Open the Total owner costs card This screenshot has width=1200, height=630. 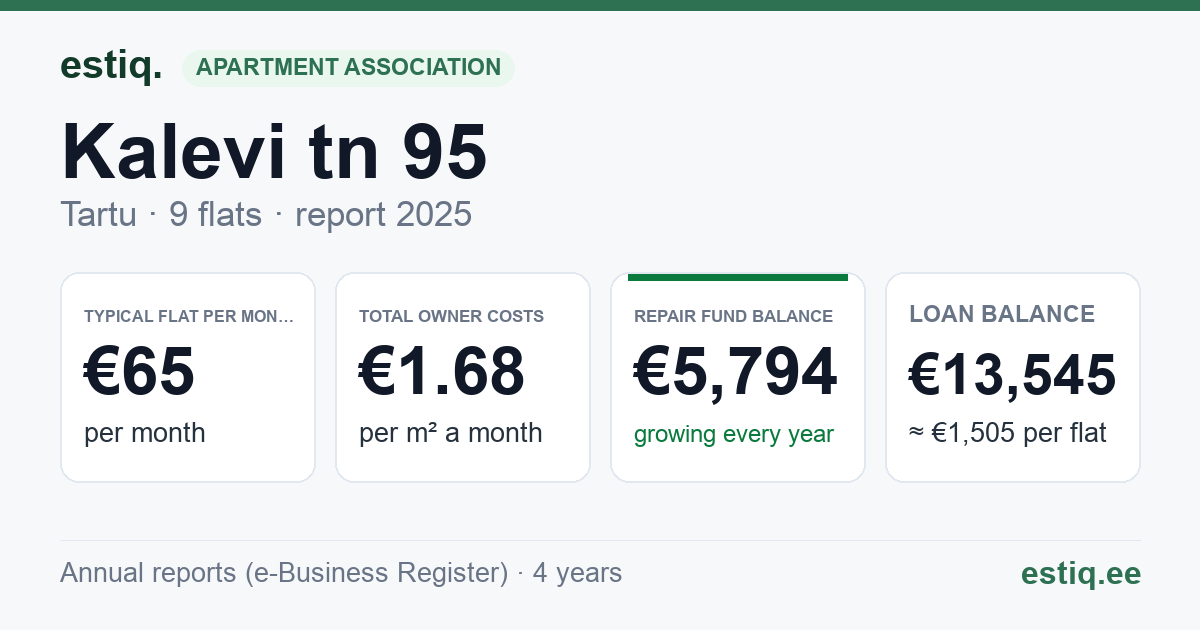pyautogui.click(x=463, y=378)
